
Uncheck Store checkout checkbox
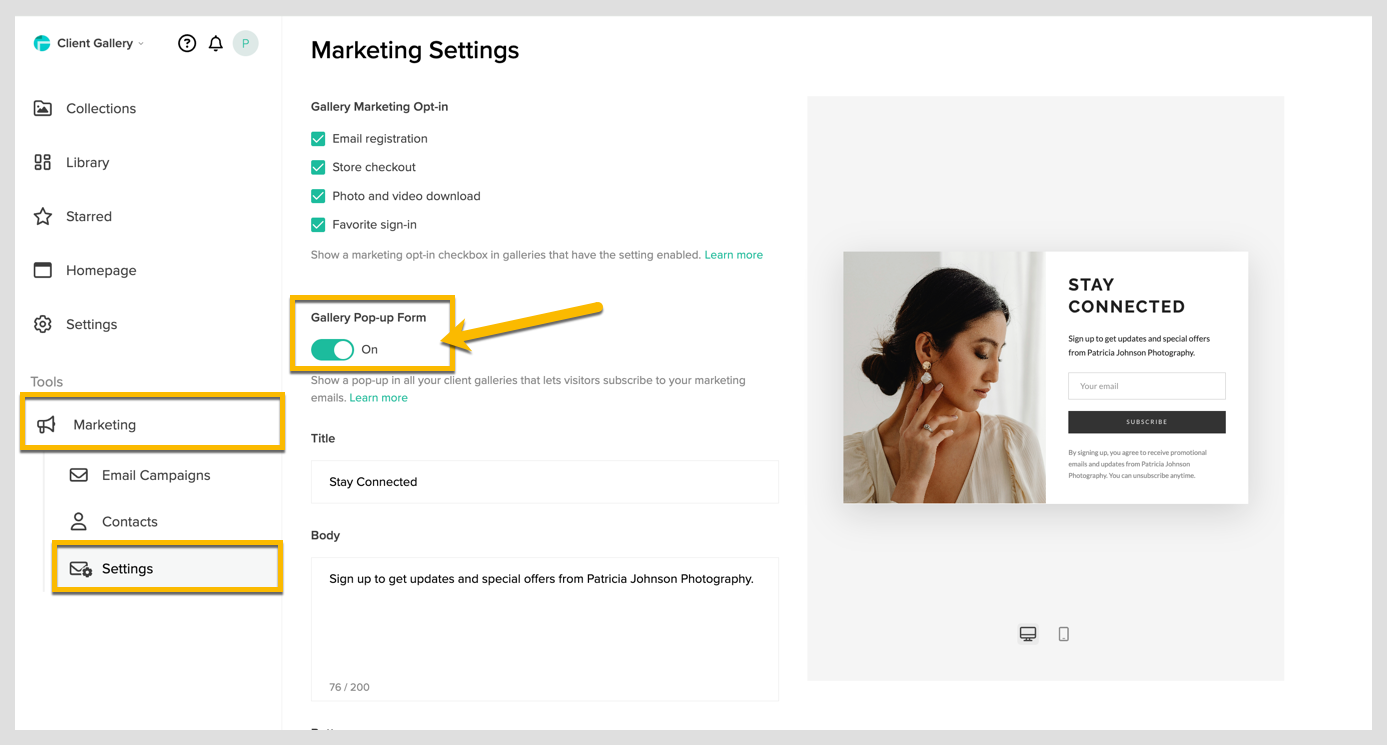coord(318,167)
